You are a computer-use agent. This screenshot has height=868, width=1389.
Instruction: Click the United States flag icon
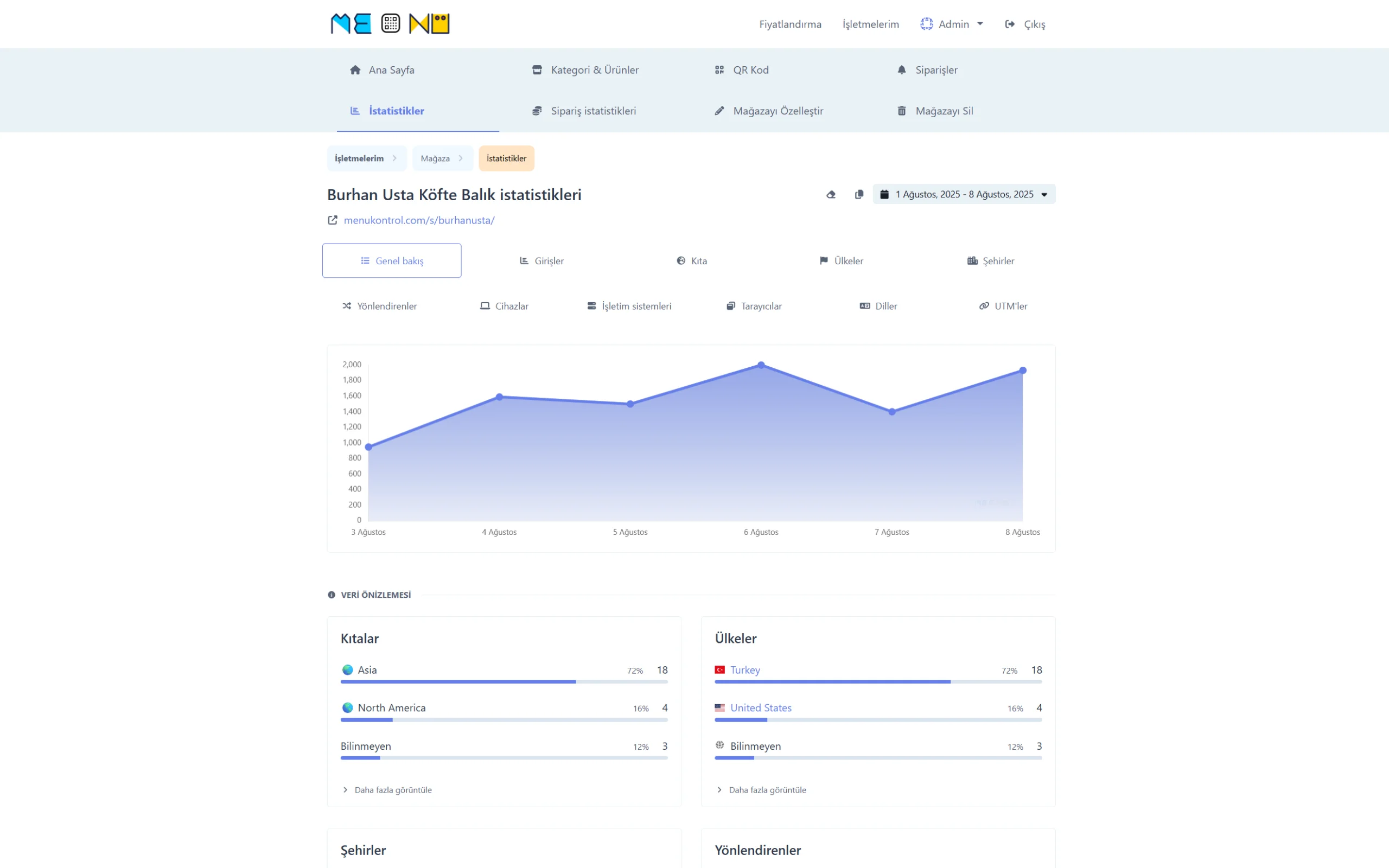(x=719, y=708)
